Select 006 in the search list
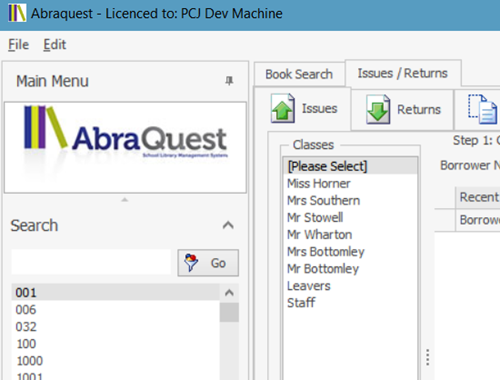 coord(116,310)
